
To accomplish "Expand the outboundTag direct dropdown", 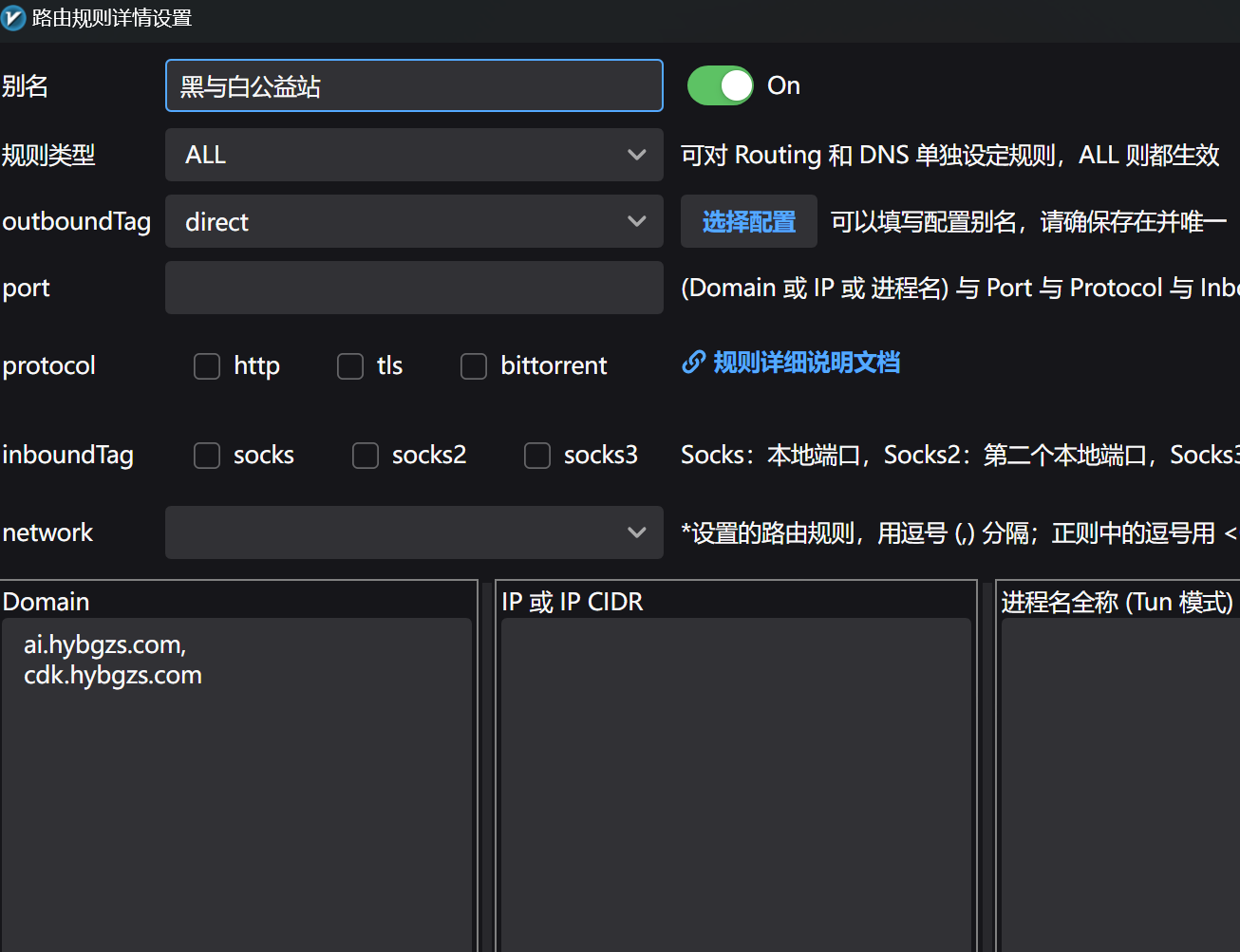I will pyautogui.click(x=414, y=221).
